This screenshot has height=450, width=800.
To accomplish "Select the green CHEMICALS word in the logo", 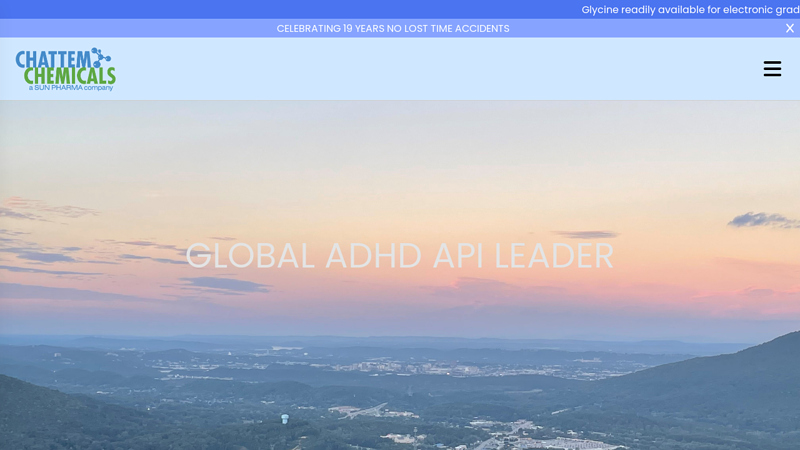I will point(70,76).
